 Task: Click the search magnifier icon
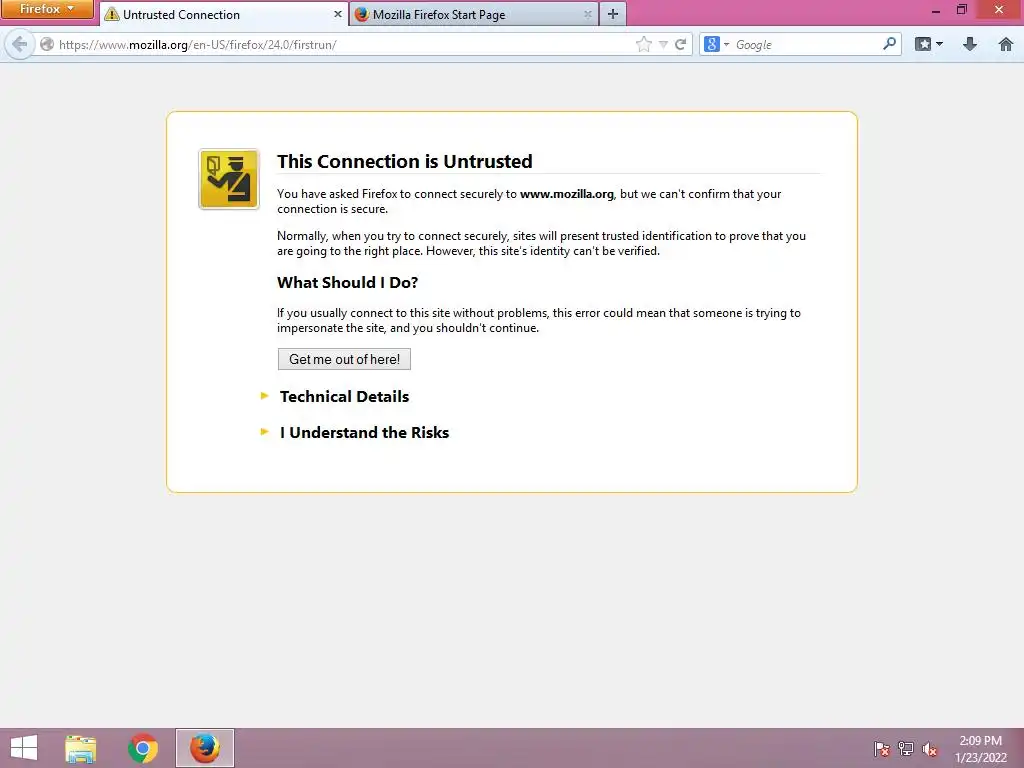(x=889, y=44)
